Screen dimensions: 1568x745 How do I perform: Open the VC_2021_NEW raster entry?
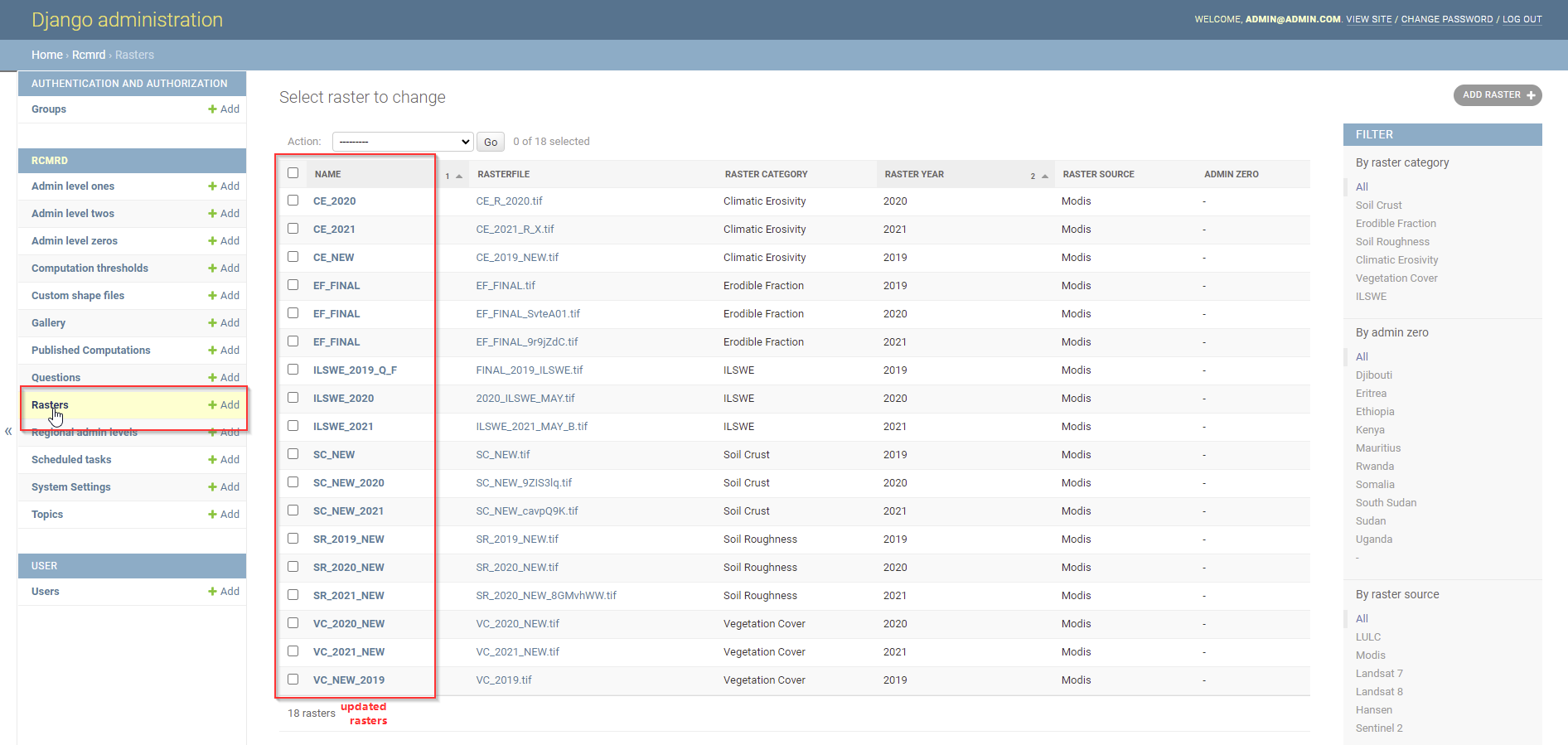[349, 652]
